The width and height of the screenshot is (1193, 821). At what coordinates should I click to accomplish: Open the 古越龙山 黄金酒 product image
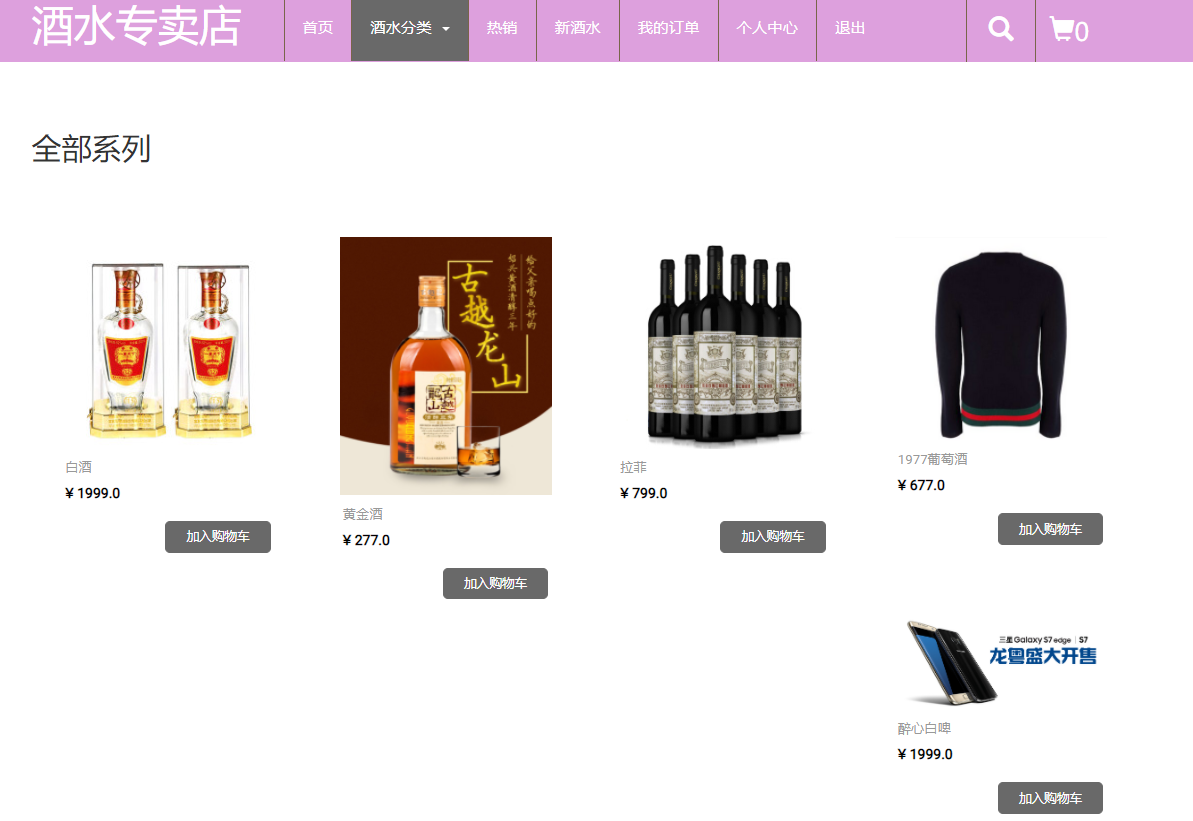tap(446, 366)
